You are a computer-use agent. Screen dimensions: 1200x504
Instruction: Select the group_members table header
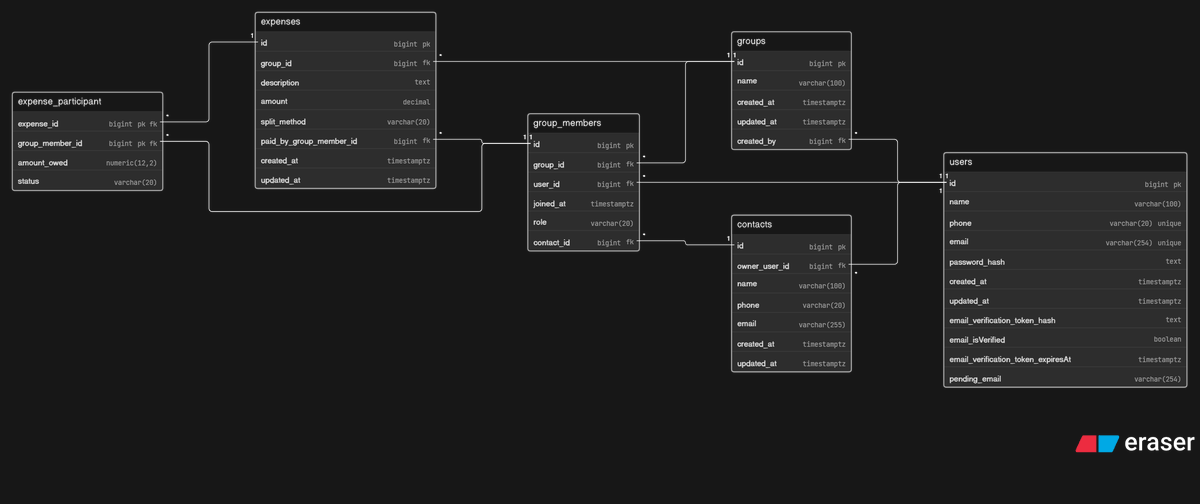pos(584,123)
